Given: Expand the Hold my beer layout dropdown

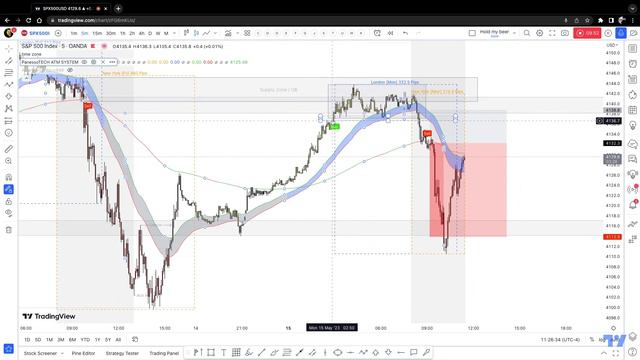Looking at the screenshot, I should click(x=514, y=33).
